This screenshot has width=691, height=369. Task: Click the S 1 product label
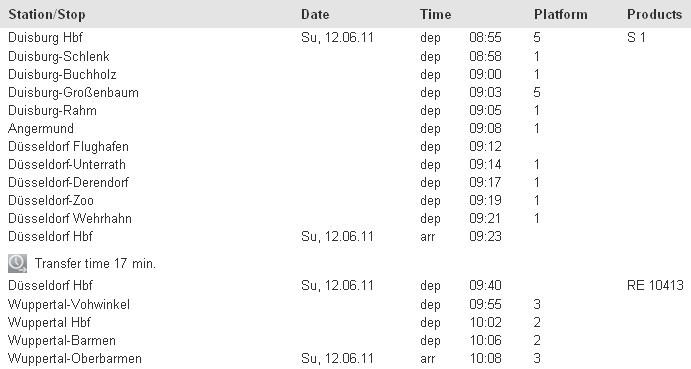pos(636,37)
